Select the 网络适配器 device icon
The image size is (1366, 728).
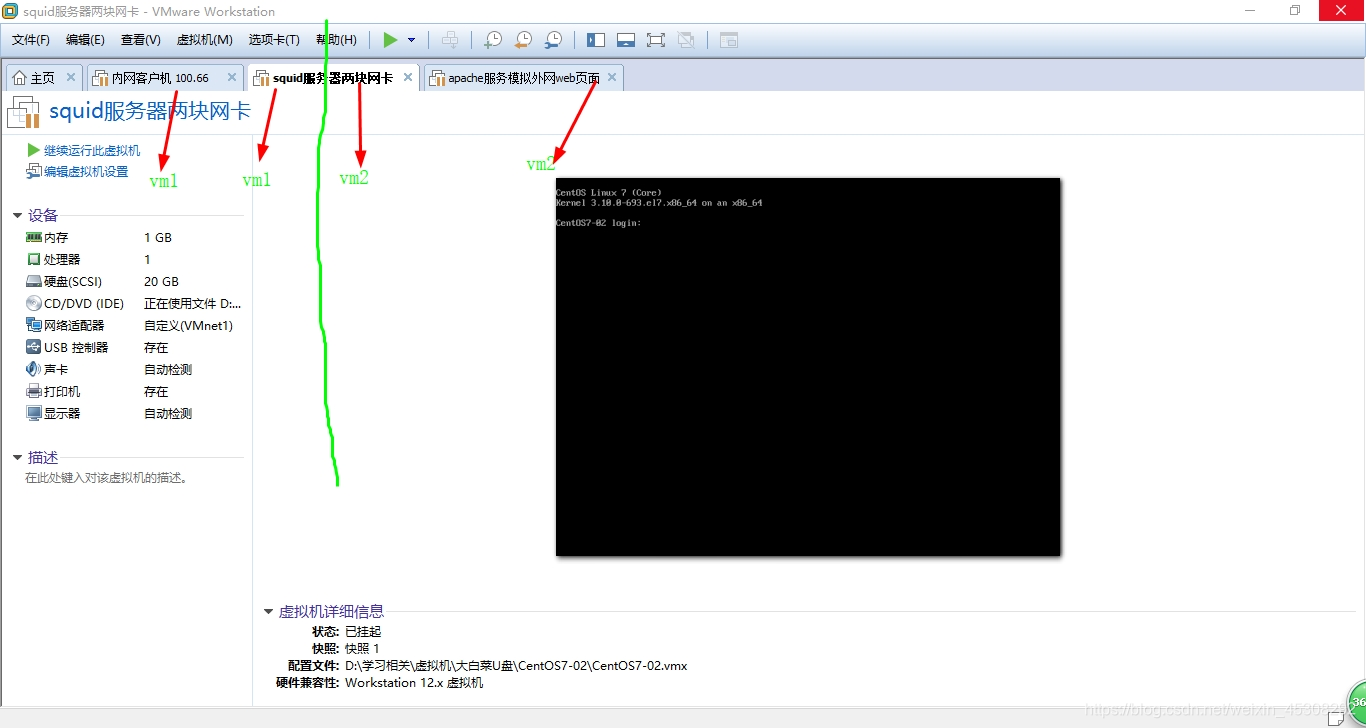click(x=34, y=326)
